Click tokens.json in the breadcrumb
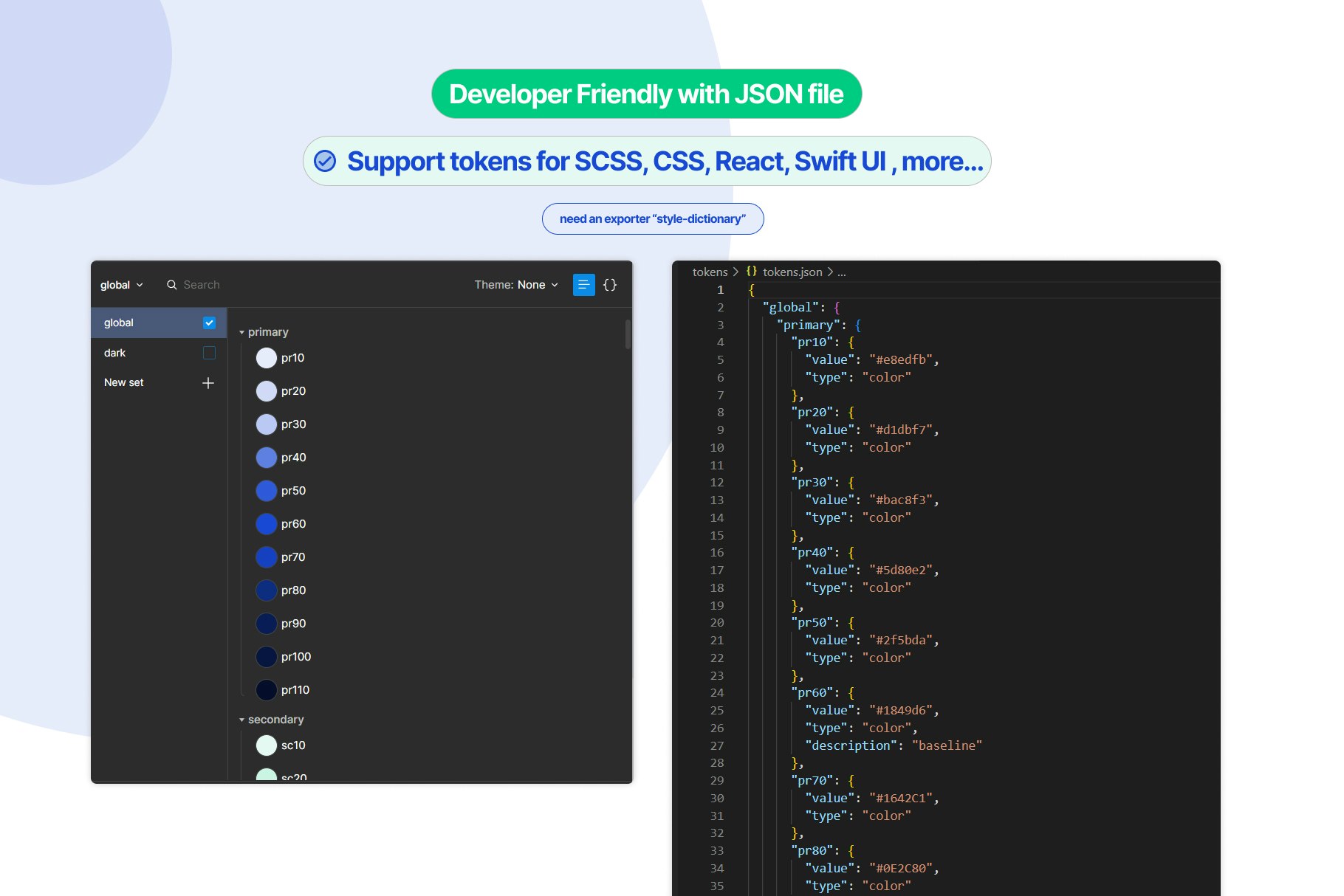Screen dimensions: 1344x896 point(792,272)
